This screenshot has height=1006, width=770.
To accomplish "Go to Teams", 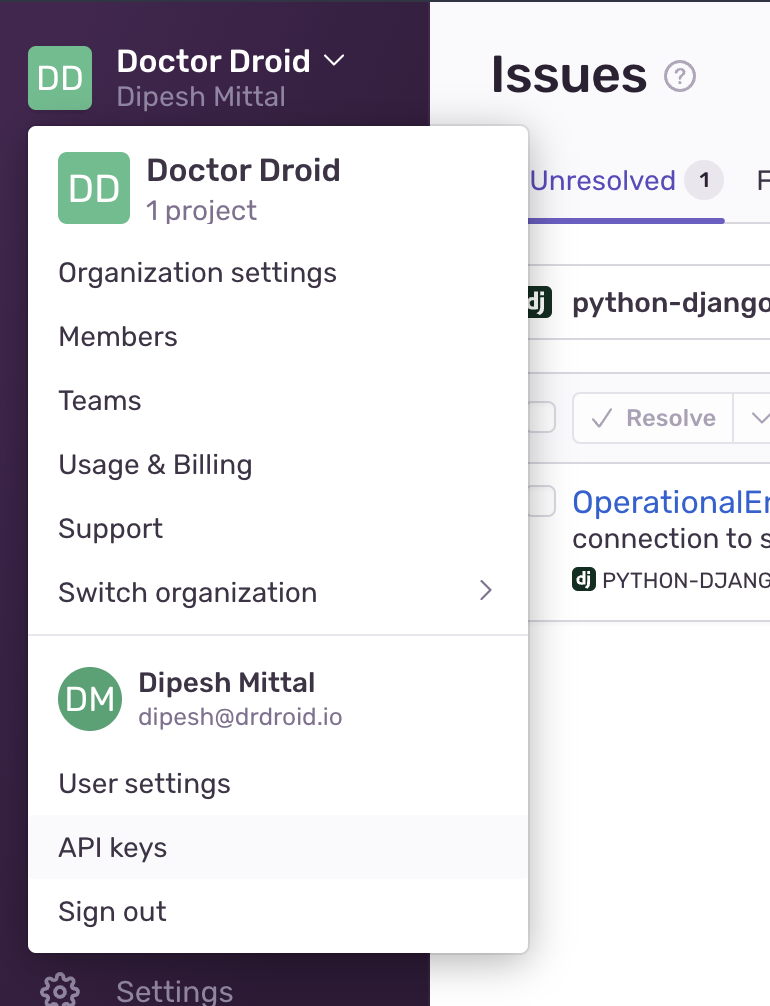I will [x=278, y=401].
